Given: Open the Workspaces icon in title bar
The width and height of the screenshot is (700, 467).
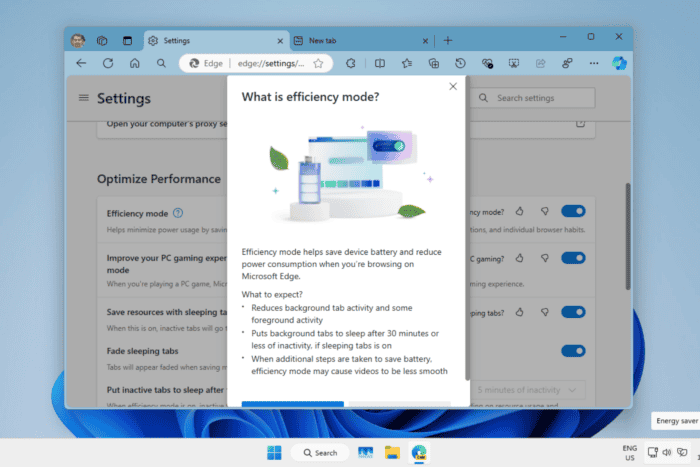Looking at the screenshot, I should (102, 41).
